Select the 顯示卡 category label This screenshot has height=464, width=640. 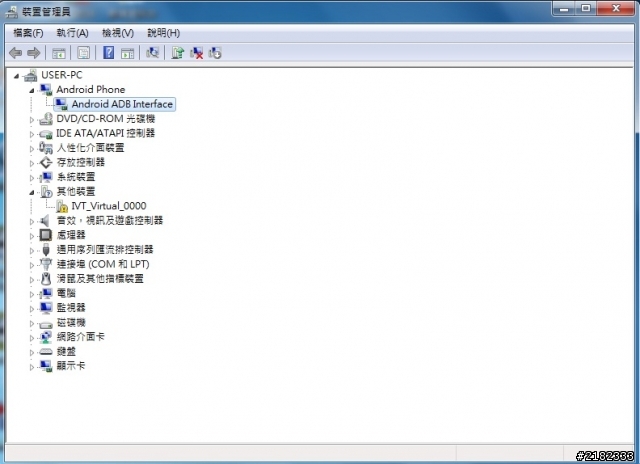(71, 366)
